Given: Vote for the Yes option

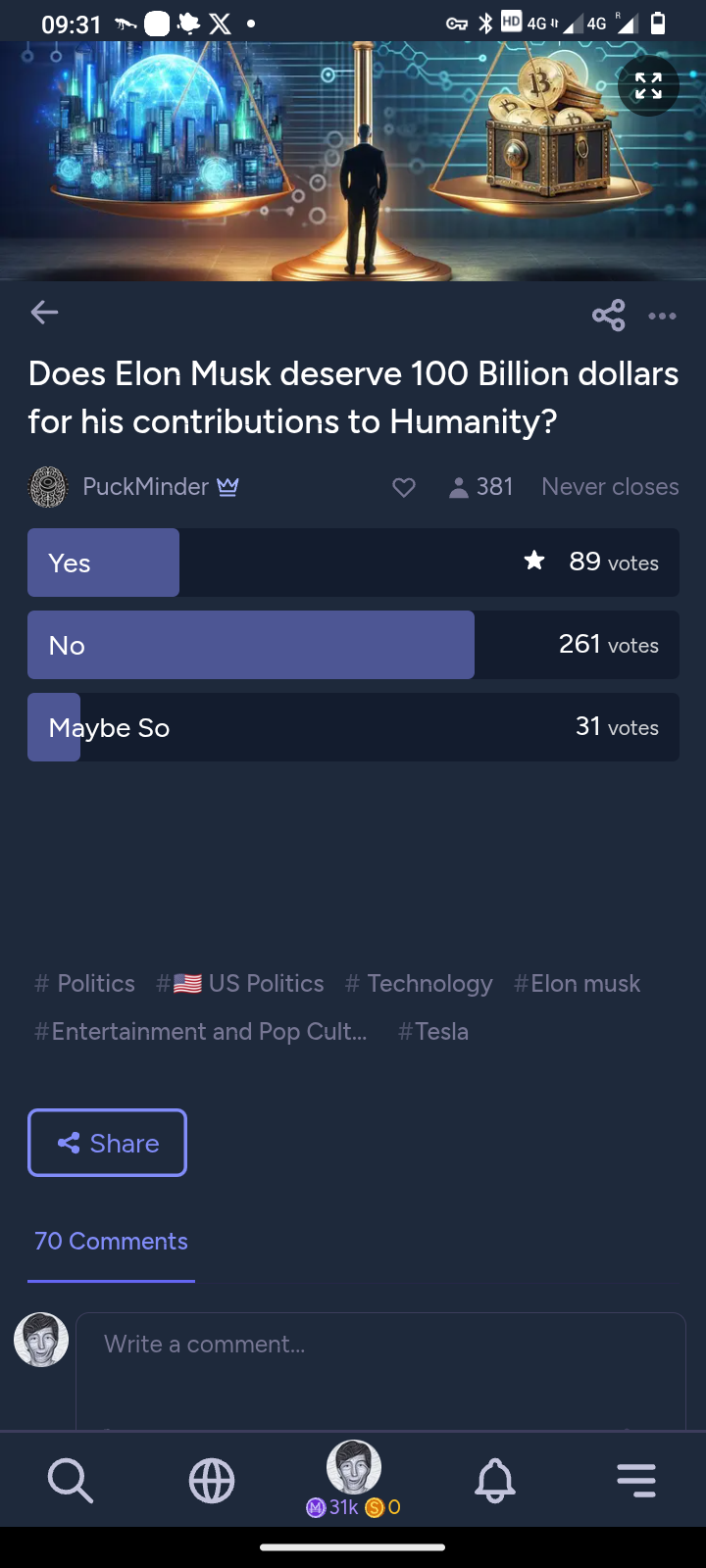Looking at the screenshot, I should (x=353, y=563).
